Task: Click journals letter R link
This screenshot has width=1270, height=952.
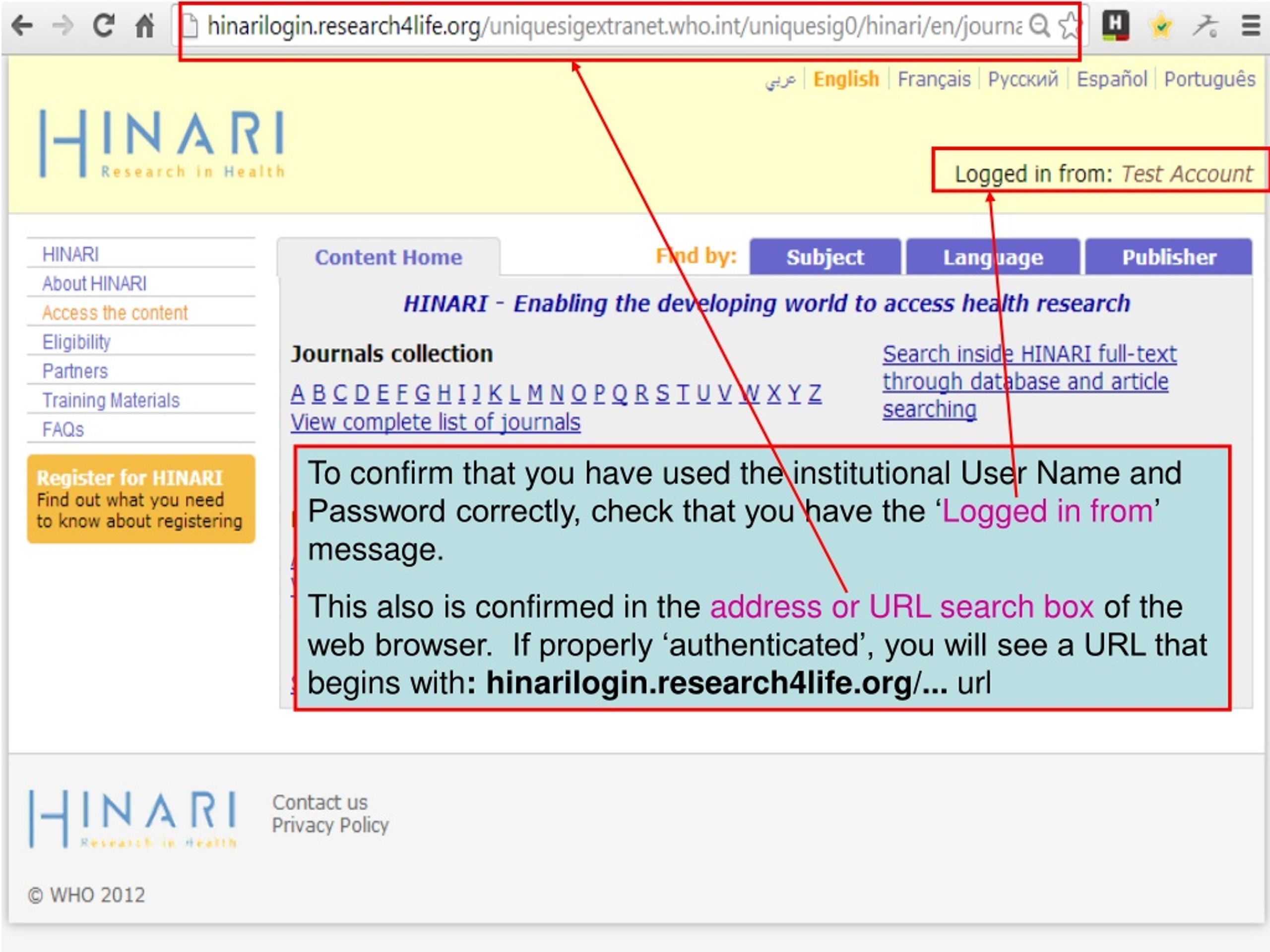Action: [642, 394]
